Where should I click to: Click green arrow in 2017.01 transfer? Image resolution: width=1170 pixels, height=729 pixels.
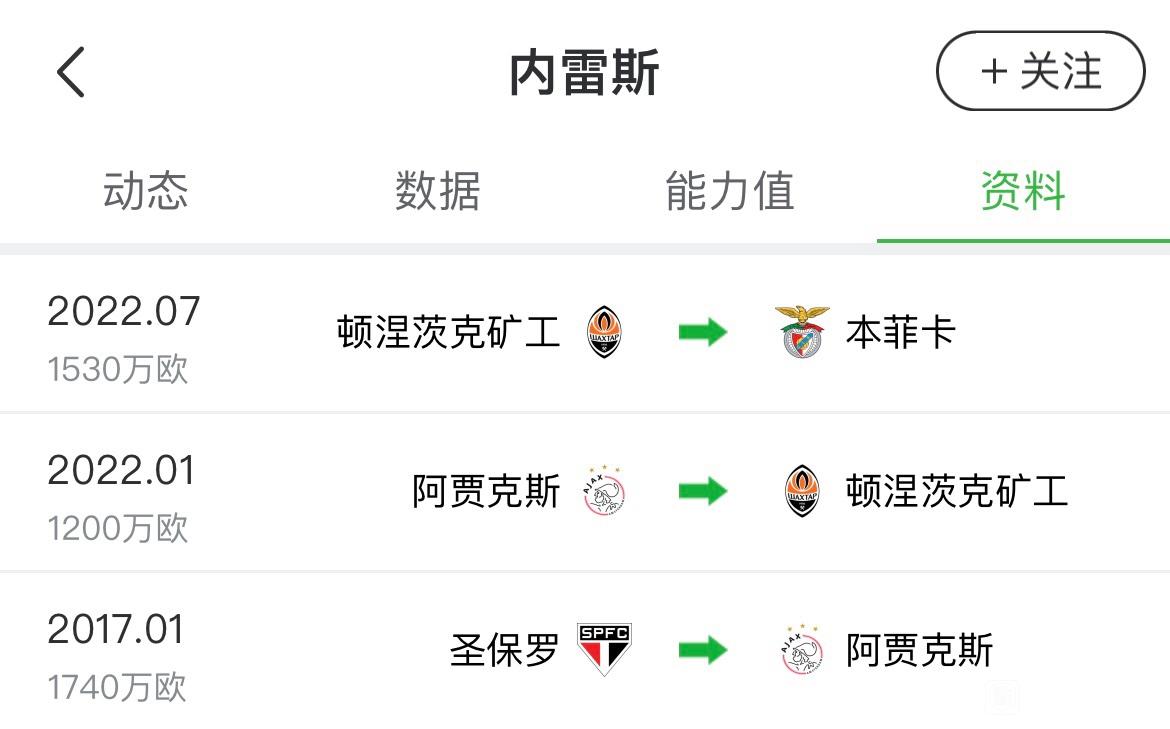tap(703, 650)
